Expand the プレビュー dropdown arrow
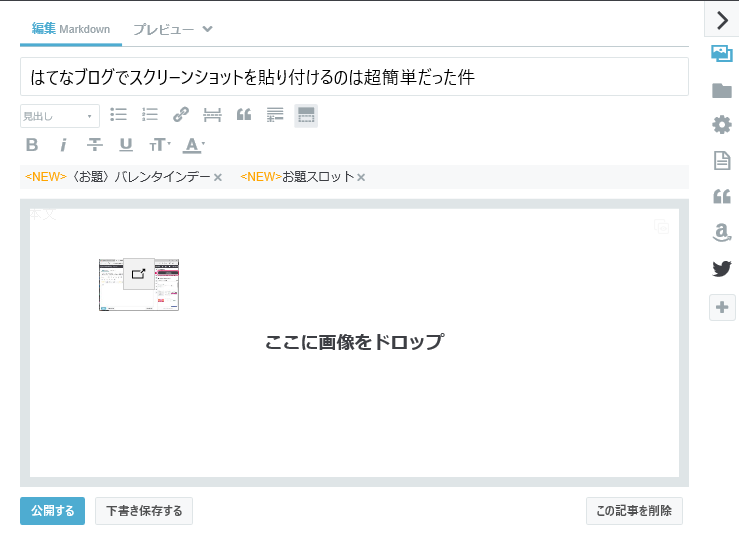Image resolution: width=739 pixels, height=535 pixels. (x=207, y=29)
